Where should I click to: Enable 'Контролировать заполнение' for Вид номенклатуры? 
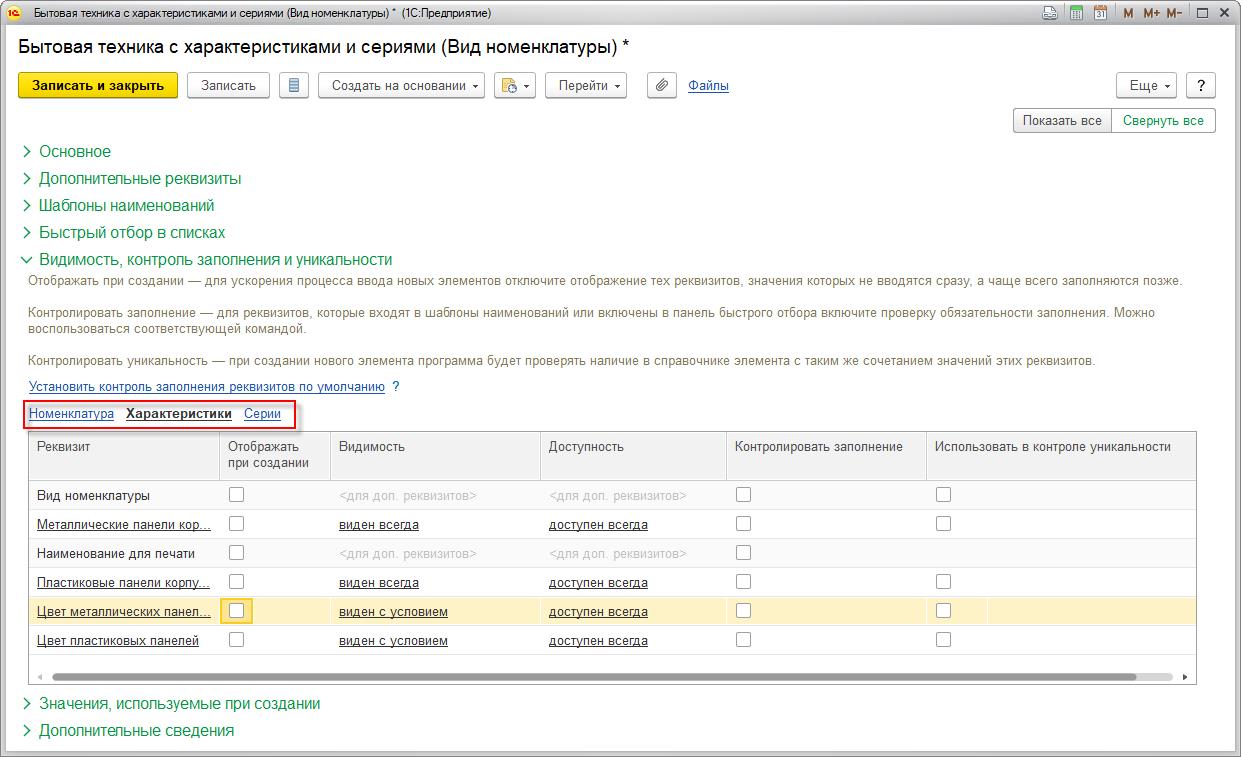point(743,494)
